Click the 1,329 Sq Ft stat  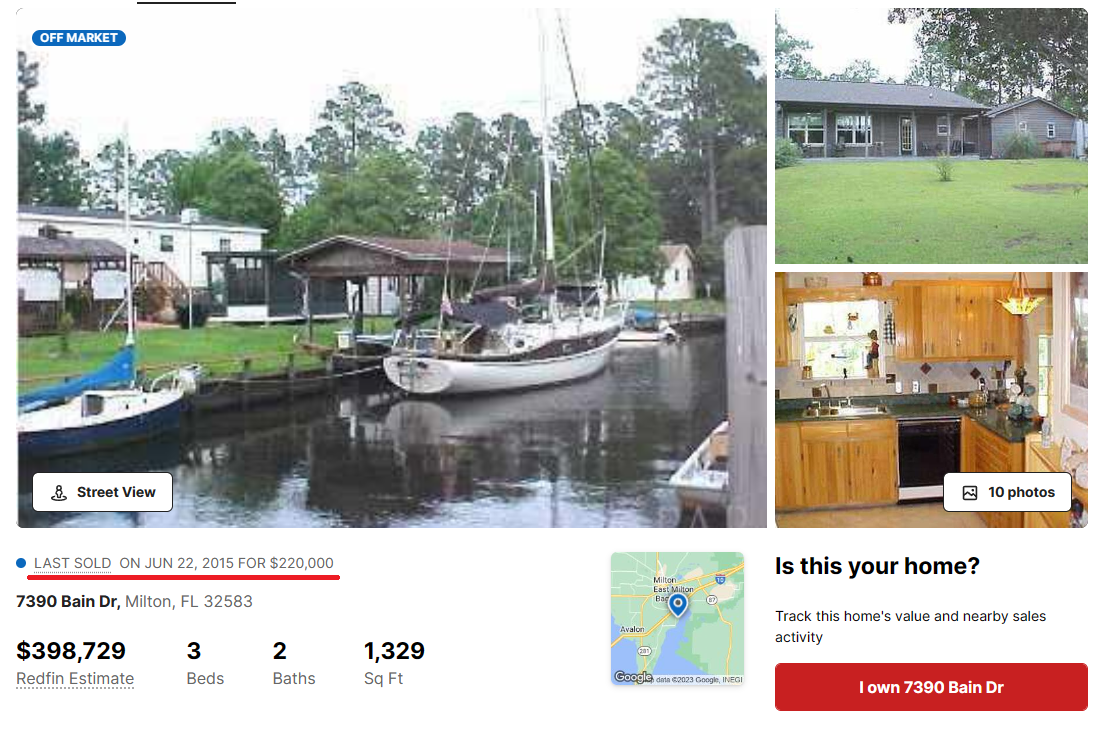394,663
